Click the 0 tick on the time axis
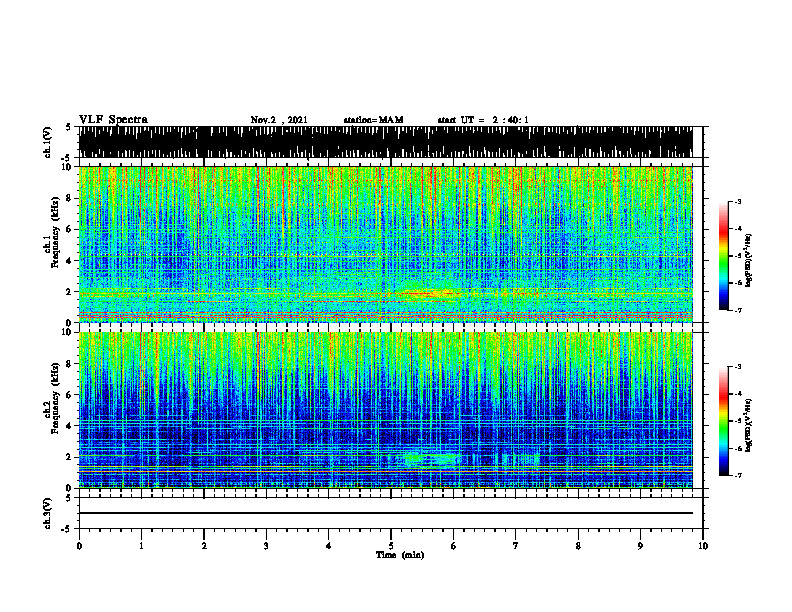 coord(79,546)
